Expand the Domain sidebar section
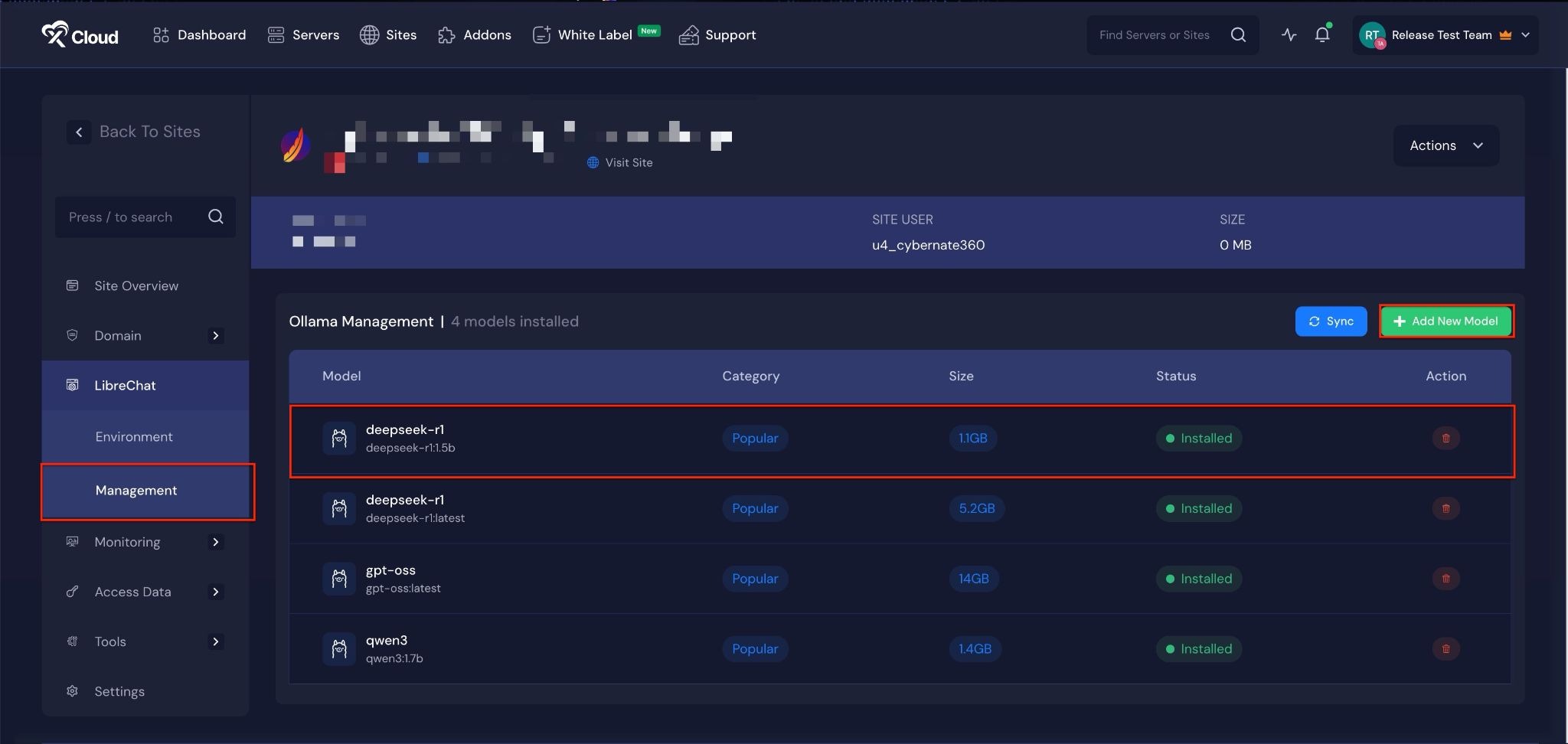 [215, 335]
